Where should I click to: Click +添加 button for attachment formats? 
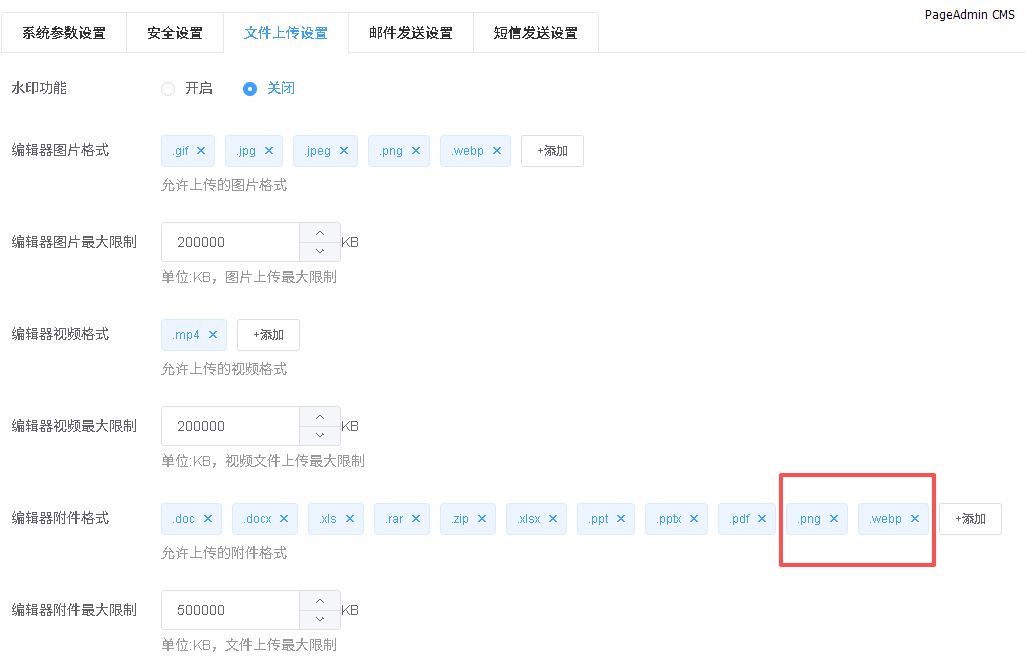coord(970,519)
